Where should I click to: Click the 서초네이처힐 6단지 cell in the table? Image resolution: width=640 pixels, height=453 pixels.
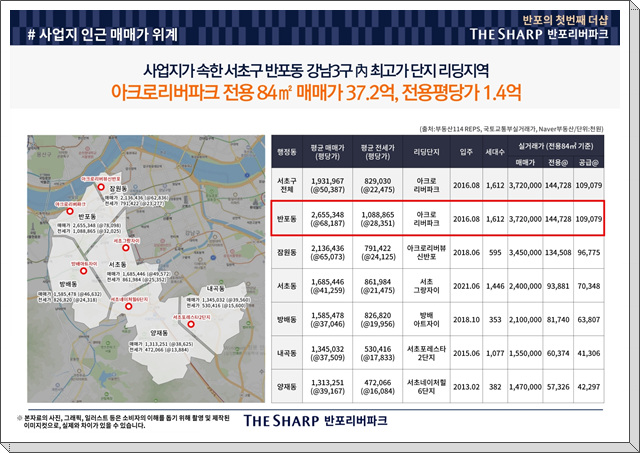pos(427,387)
